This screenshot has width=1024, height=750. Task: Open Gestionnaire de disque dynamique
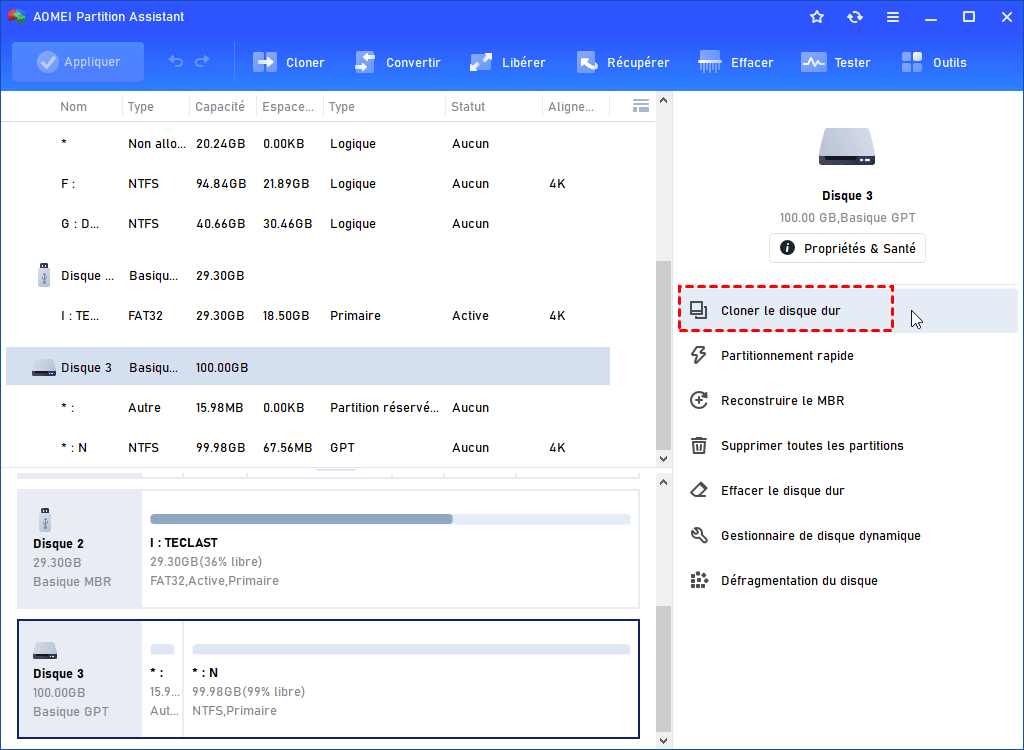[x=848, y=536]
